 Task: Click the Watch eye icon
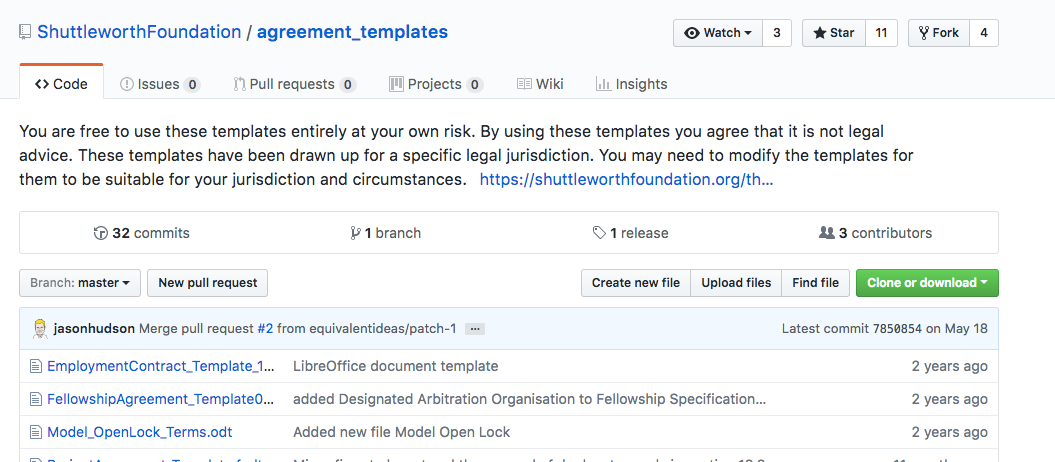click(x=692, y=33)
